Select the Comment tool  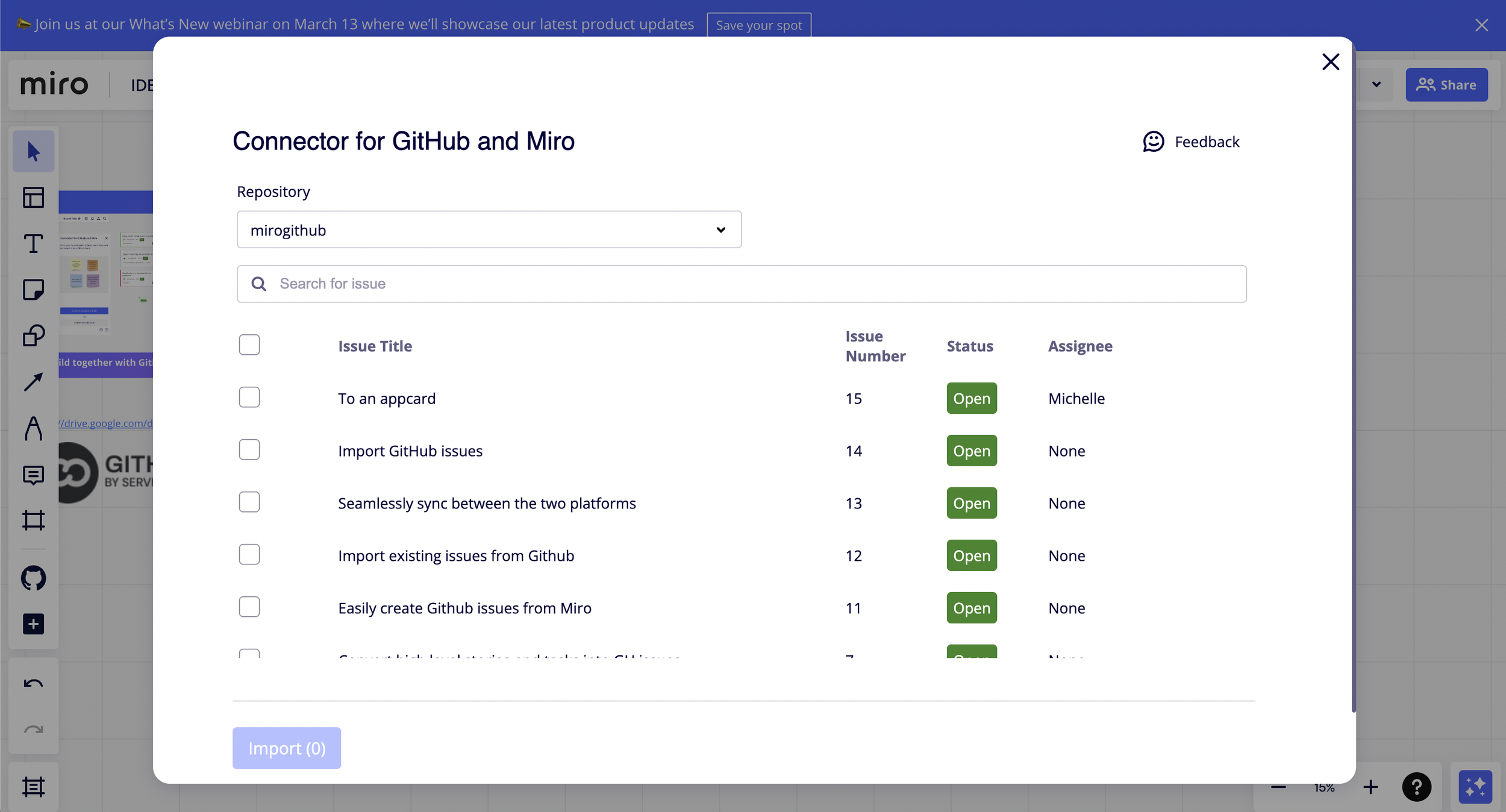(x=34, y=475)
